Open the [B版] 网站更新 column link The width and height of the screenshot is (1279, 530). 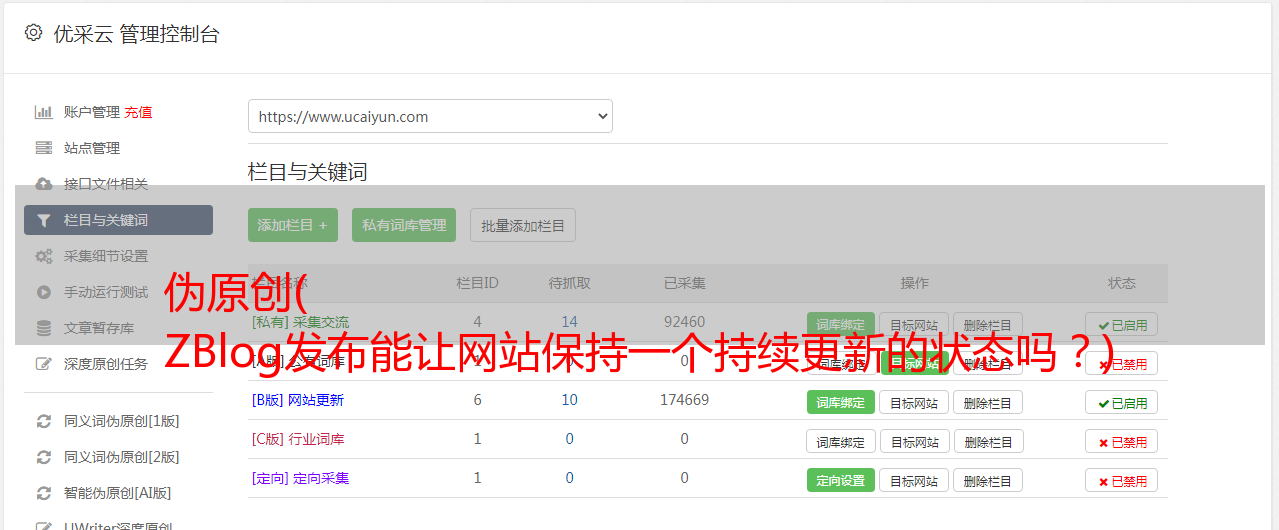tap(298, 400)
